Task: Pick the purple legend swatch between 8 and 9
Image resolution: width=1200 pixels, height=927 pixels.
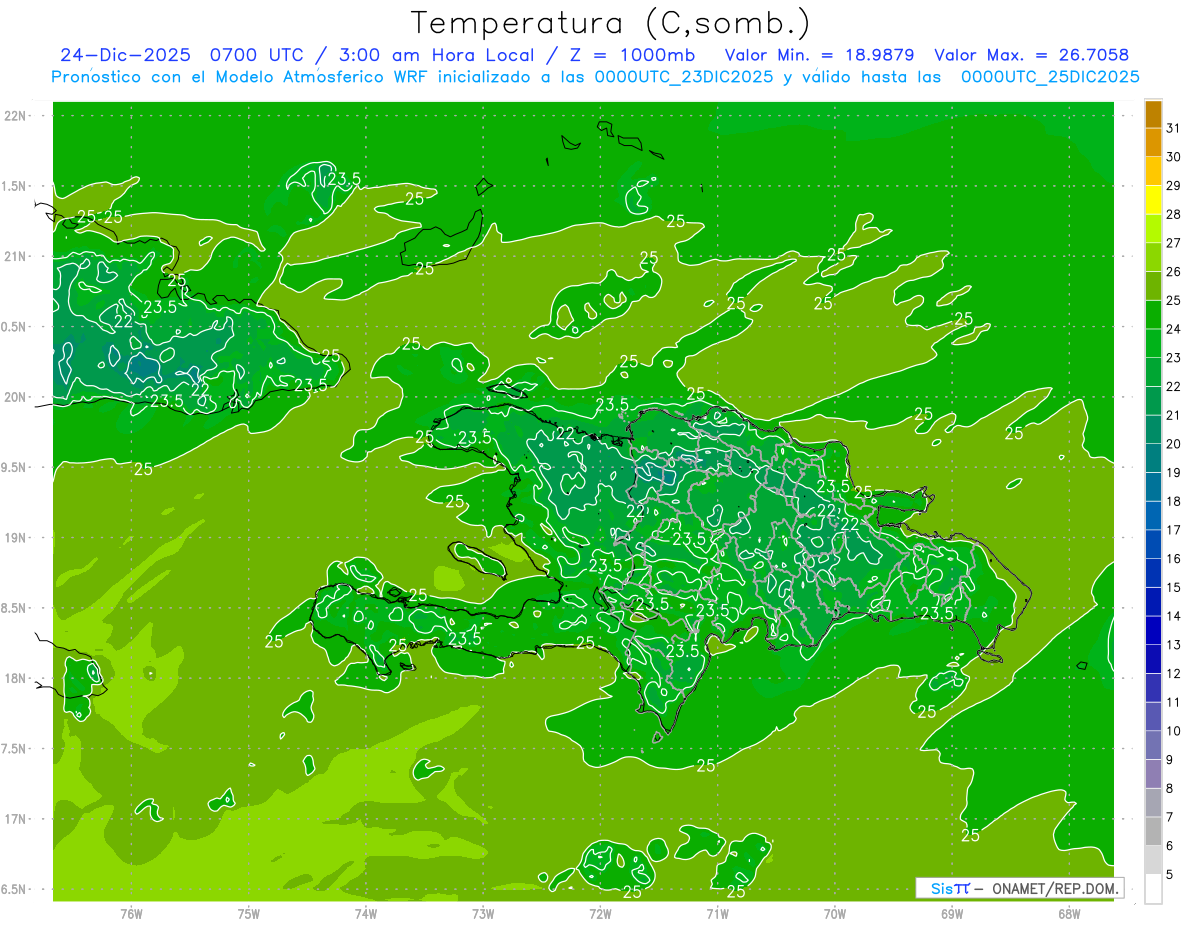Action: tap(1153, 774)
